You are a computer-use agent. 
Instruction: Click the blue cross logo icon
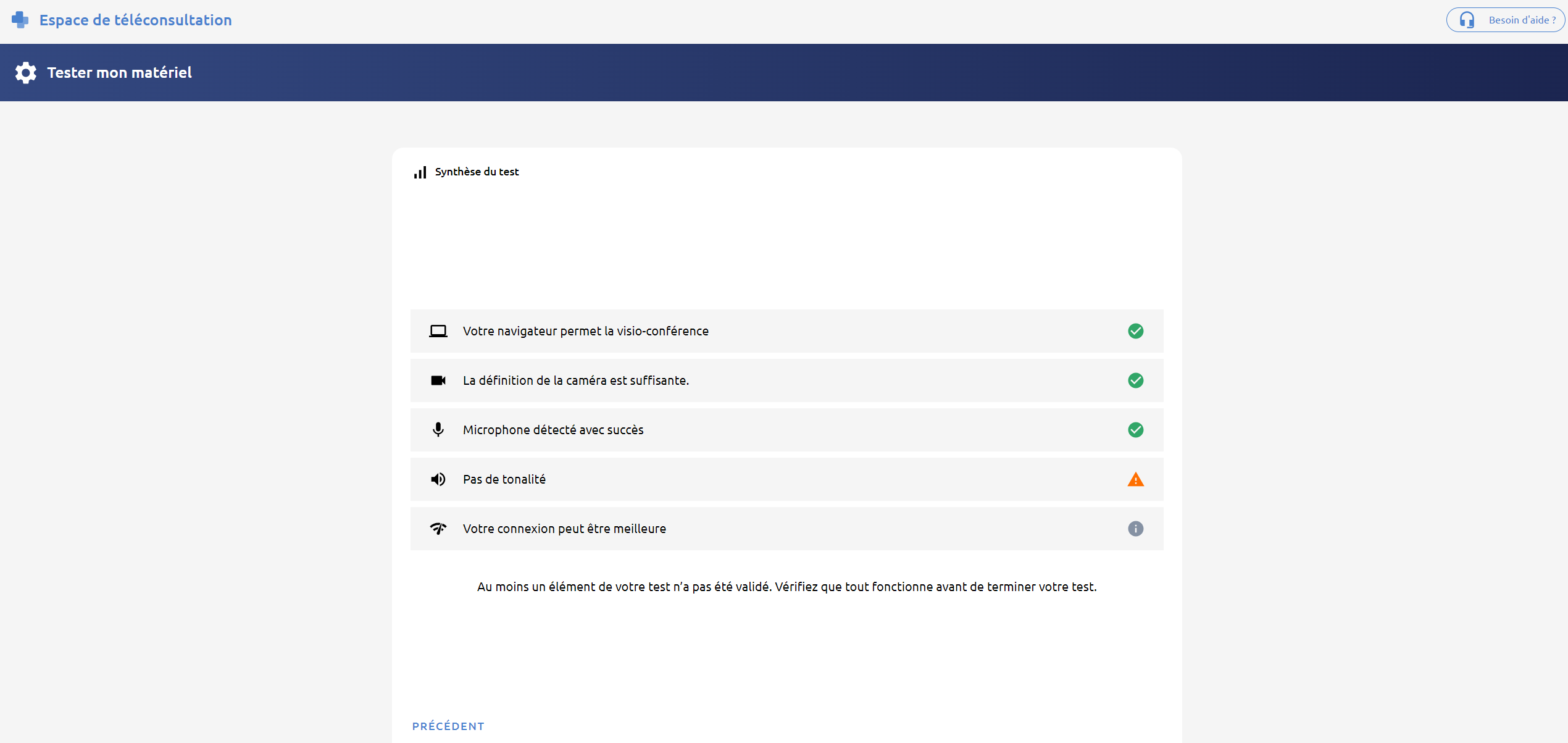pyautogui.click(x=20, y=20)
